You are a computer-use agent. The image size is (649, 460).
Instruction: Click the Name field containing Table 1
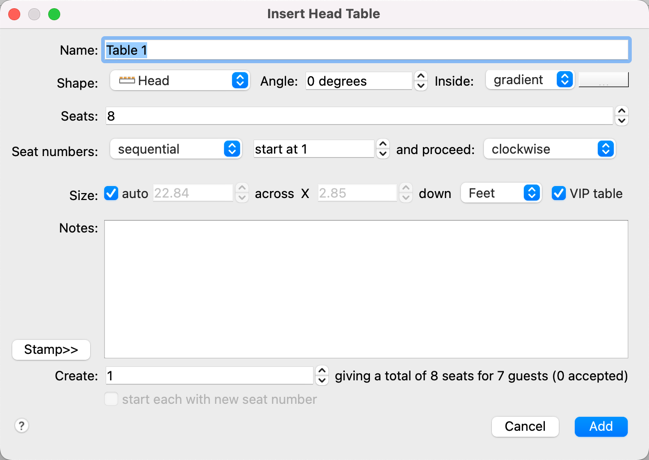coord(366,50)
